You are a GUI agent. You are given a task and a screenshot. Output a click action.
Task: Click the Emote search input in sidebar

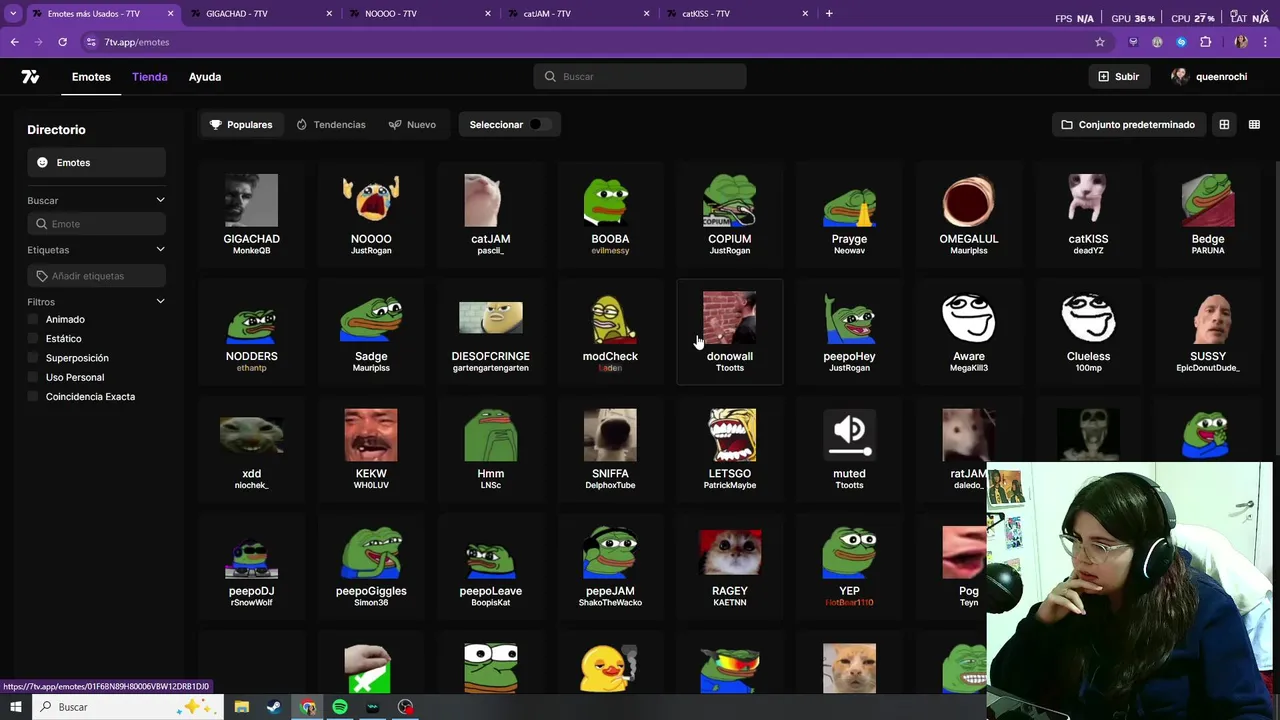click(x=96, y=224)
